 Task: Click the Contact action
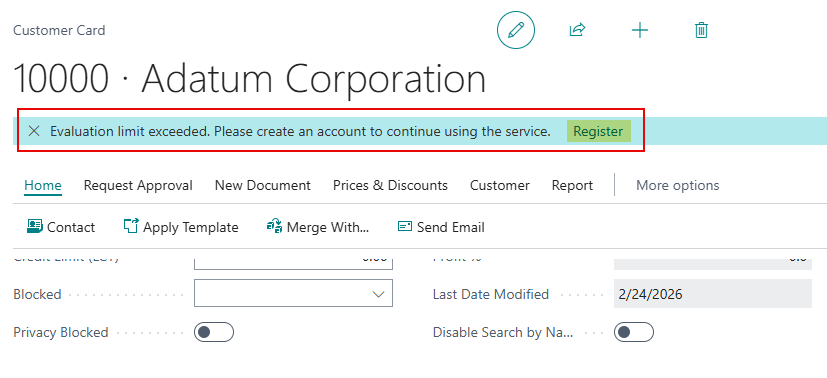coord(61,227)
